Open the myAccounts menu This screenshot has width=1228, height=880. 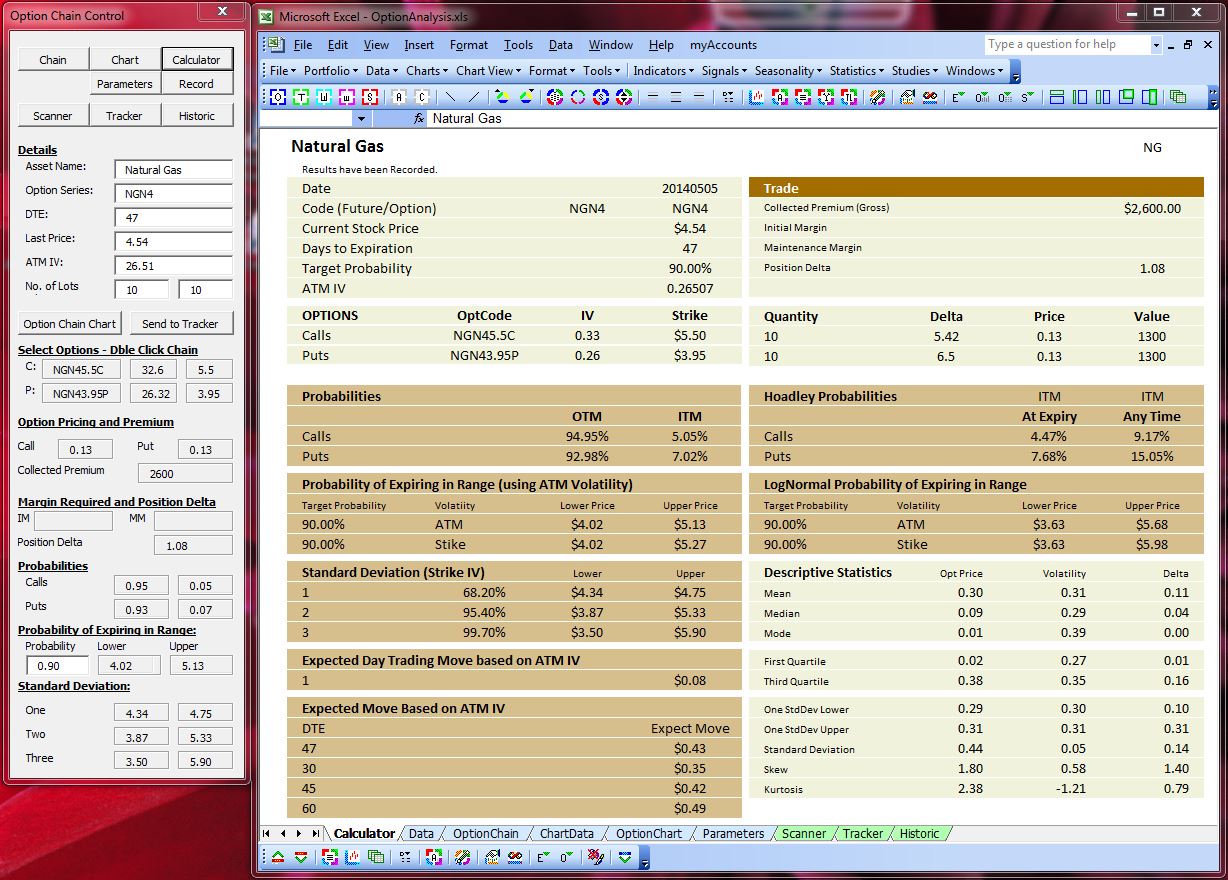point(723,45)
